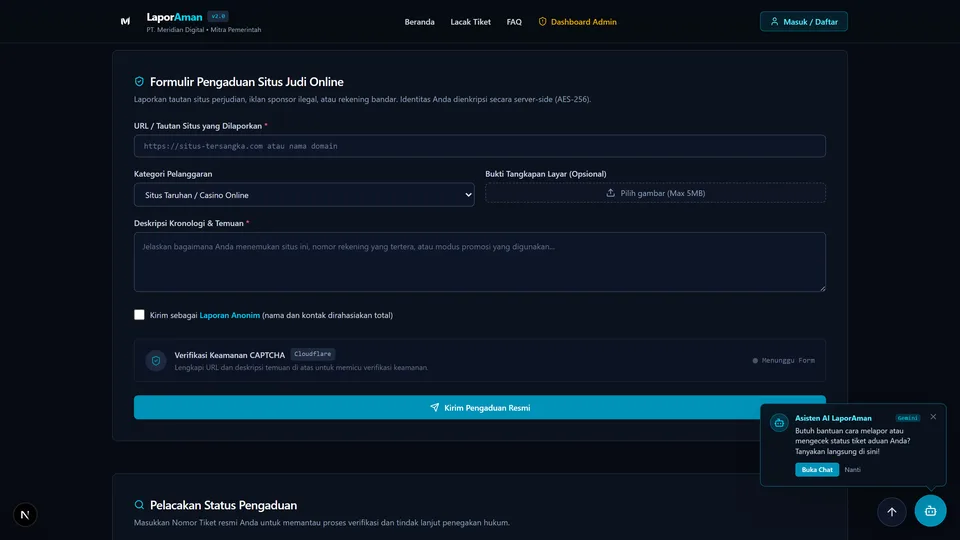Open the Beranda nav item
The image size is (960, 540).
pos(419,22)
